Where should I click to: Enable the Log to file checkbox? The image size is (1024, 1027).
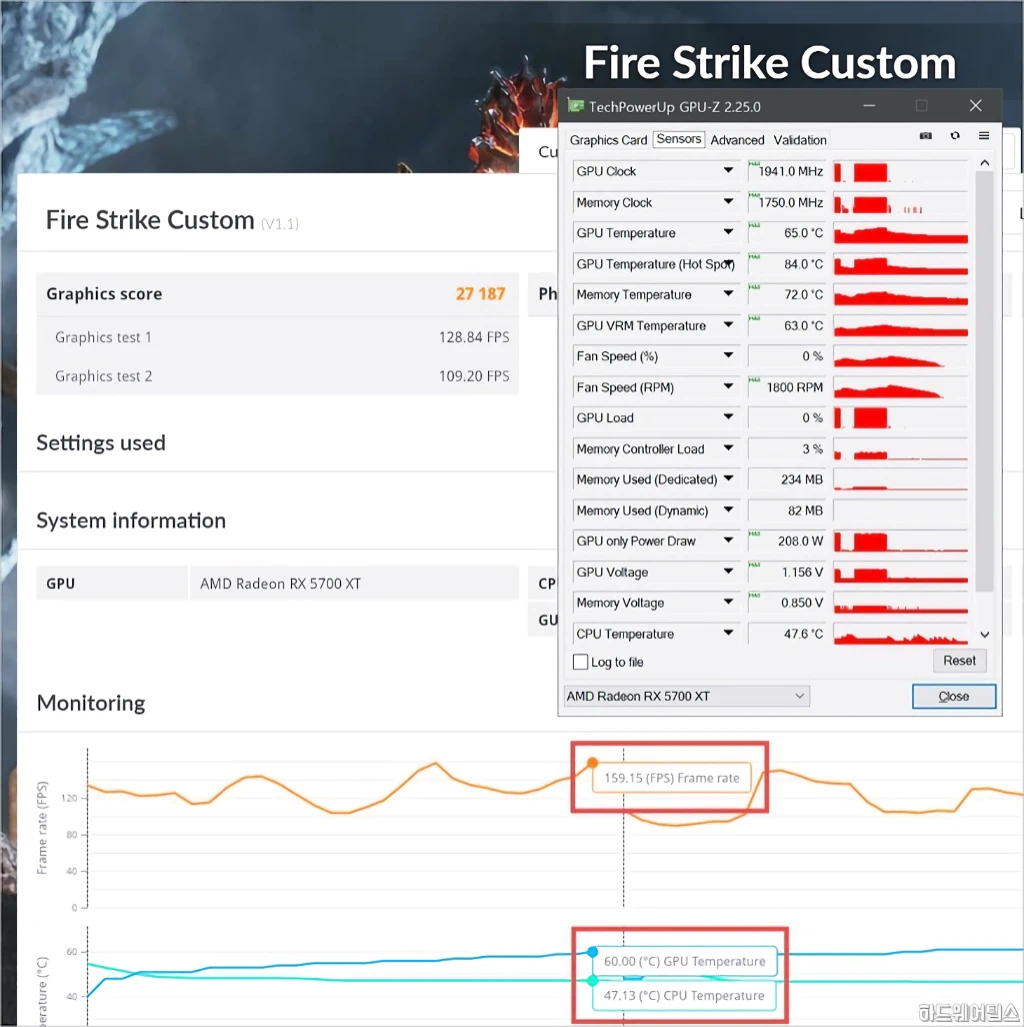pos(580,662)
